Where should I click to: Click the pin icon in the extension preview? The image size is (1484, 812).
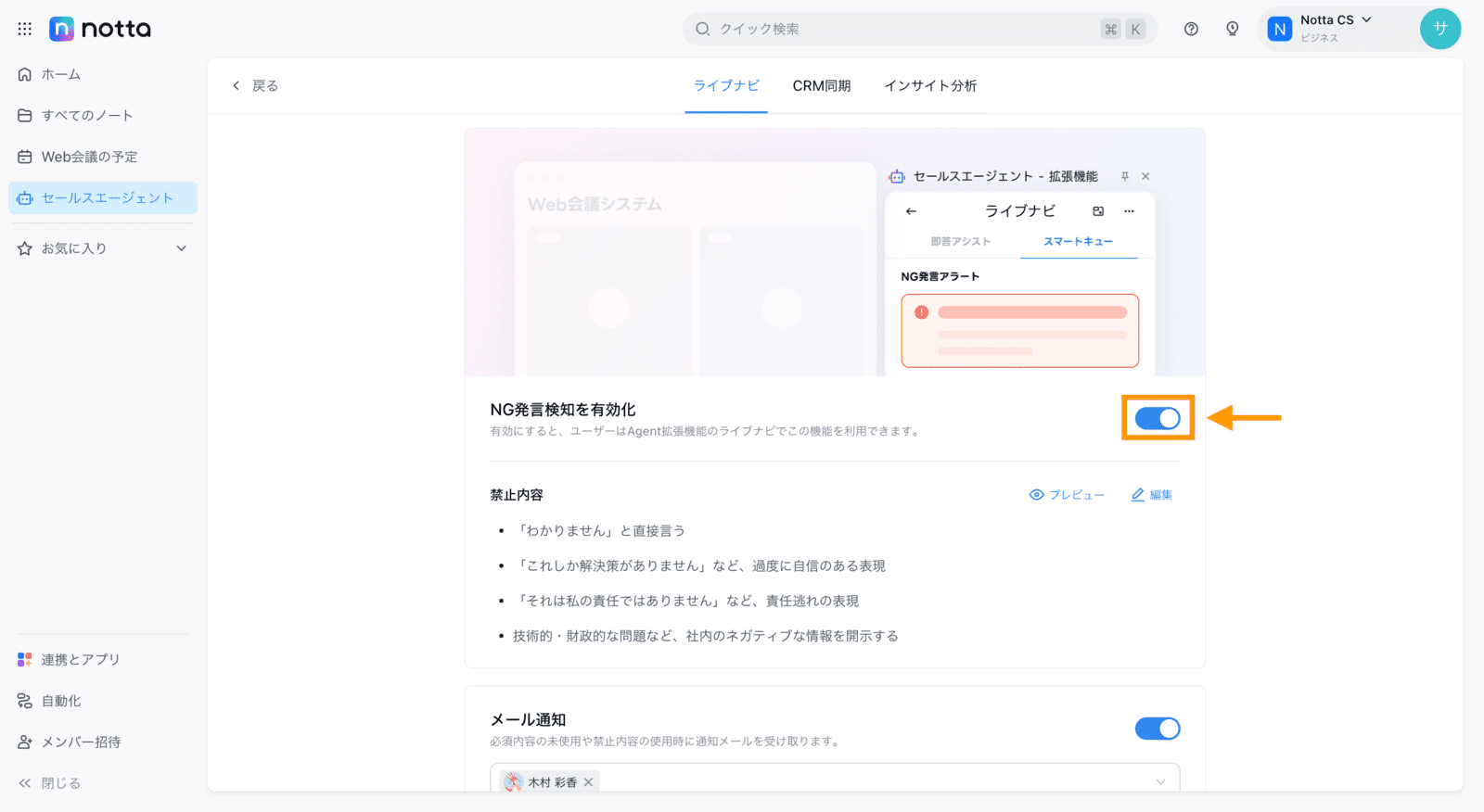click(1125, 176)
